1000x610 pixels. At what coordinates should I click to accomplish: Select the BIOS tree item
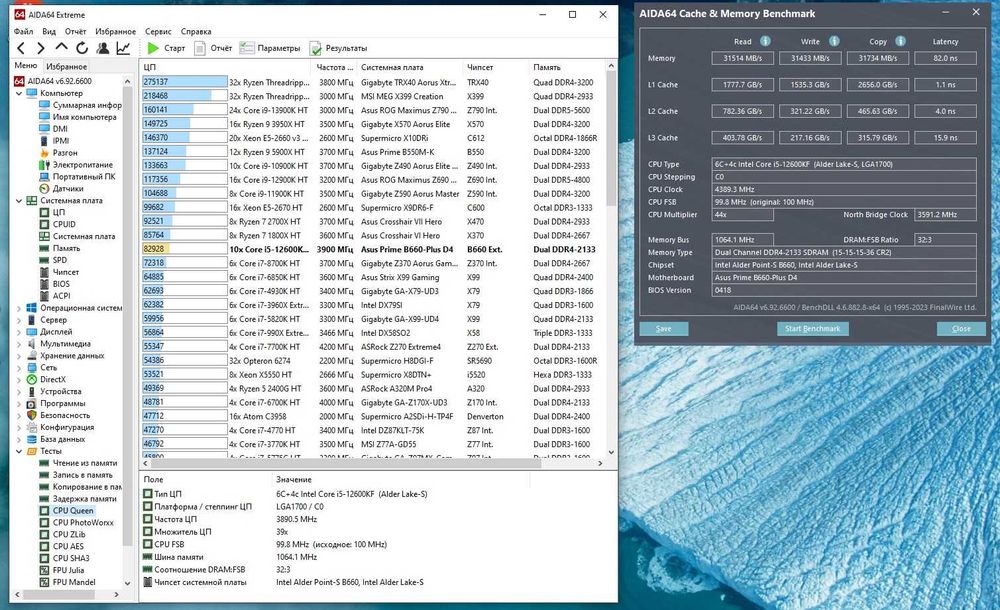click(55, 284)
